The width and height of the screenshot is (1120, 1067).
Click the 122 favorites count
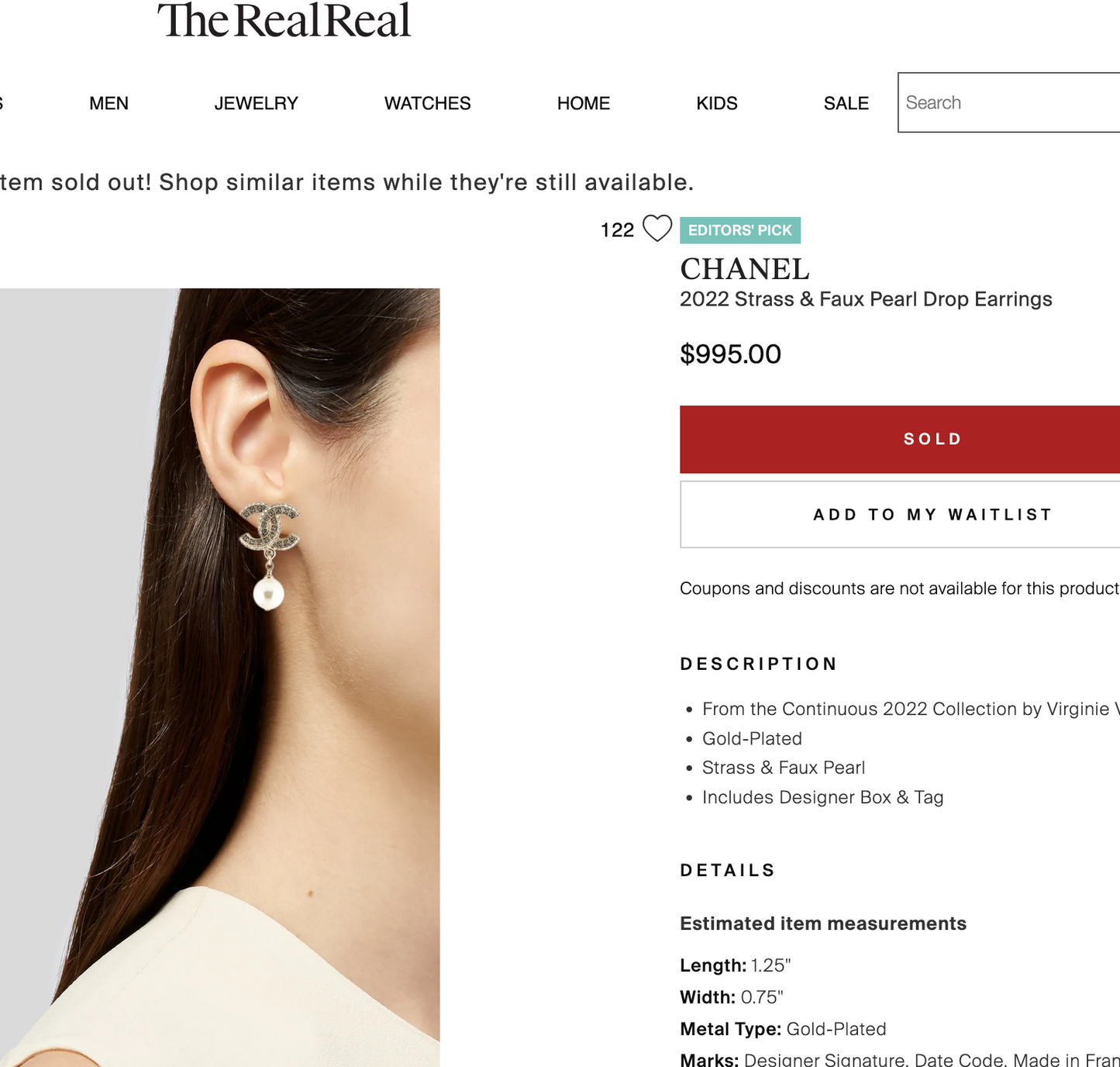(617, 230)
